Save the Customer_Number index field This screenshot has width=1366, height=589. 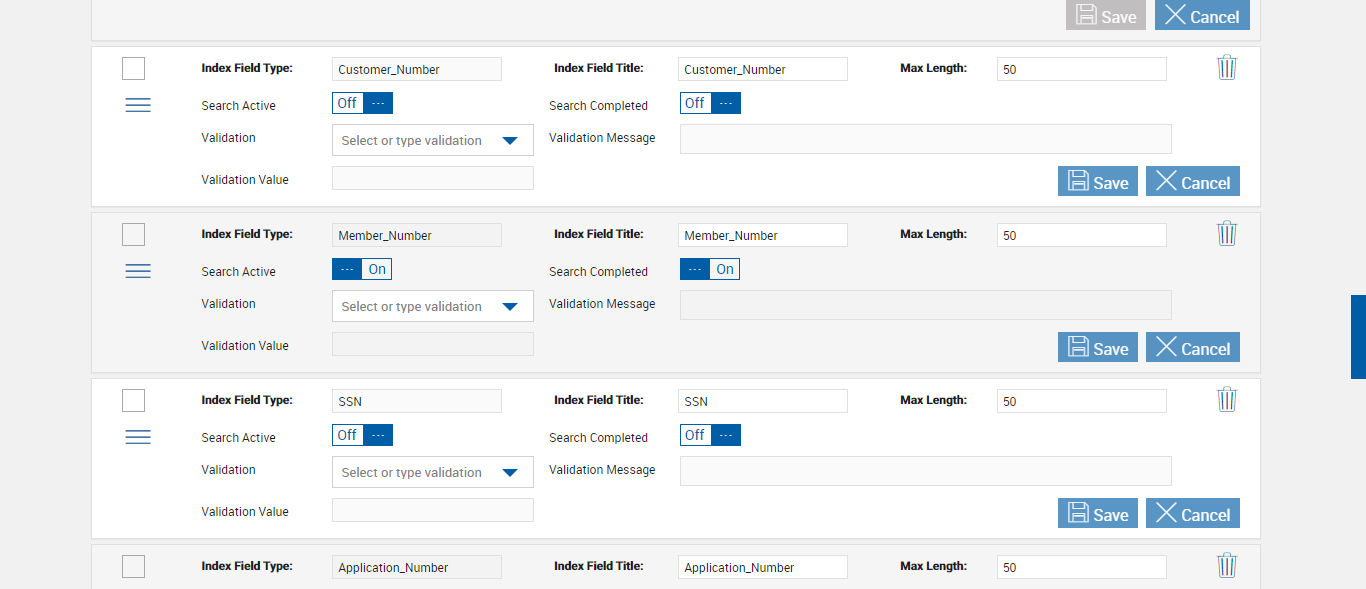pyautogui.click(x=1097, y=181)
